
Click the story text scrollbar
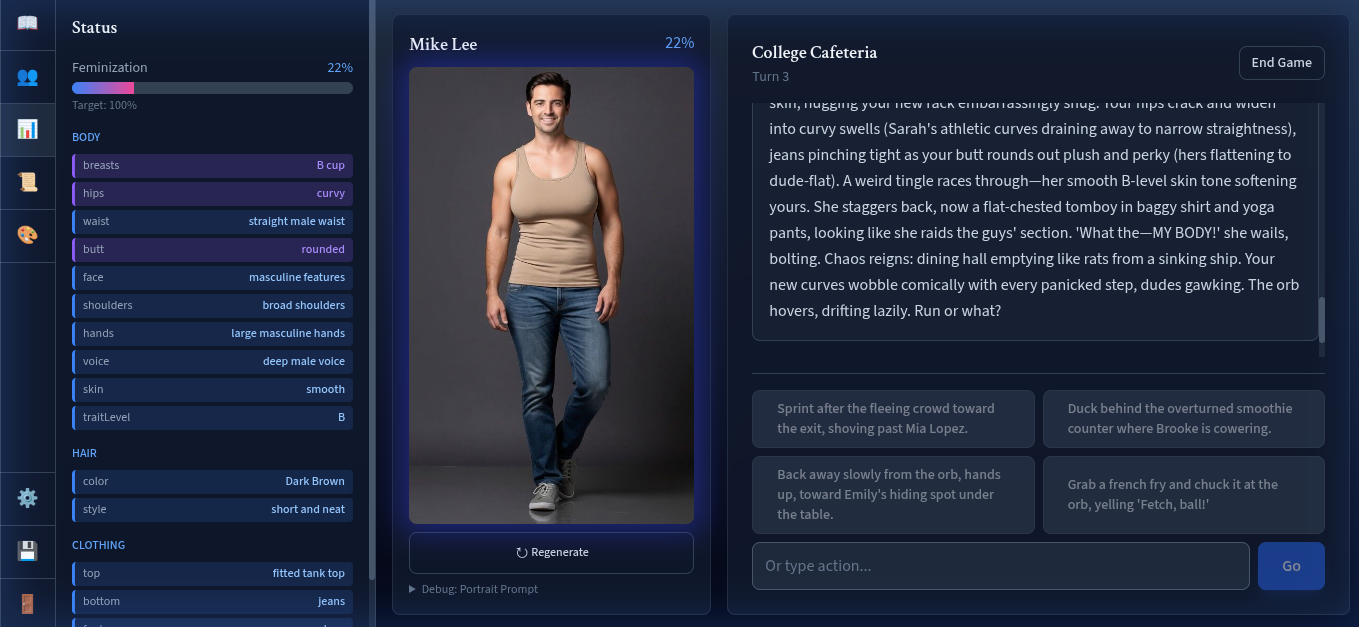tap(1321, 320)
